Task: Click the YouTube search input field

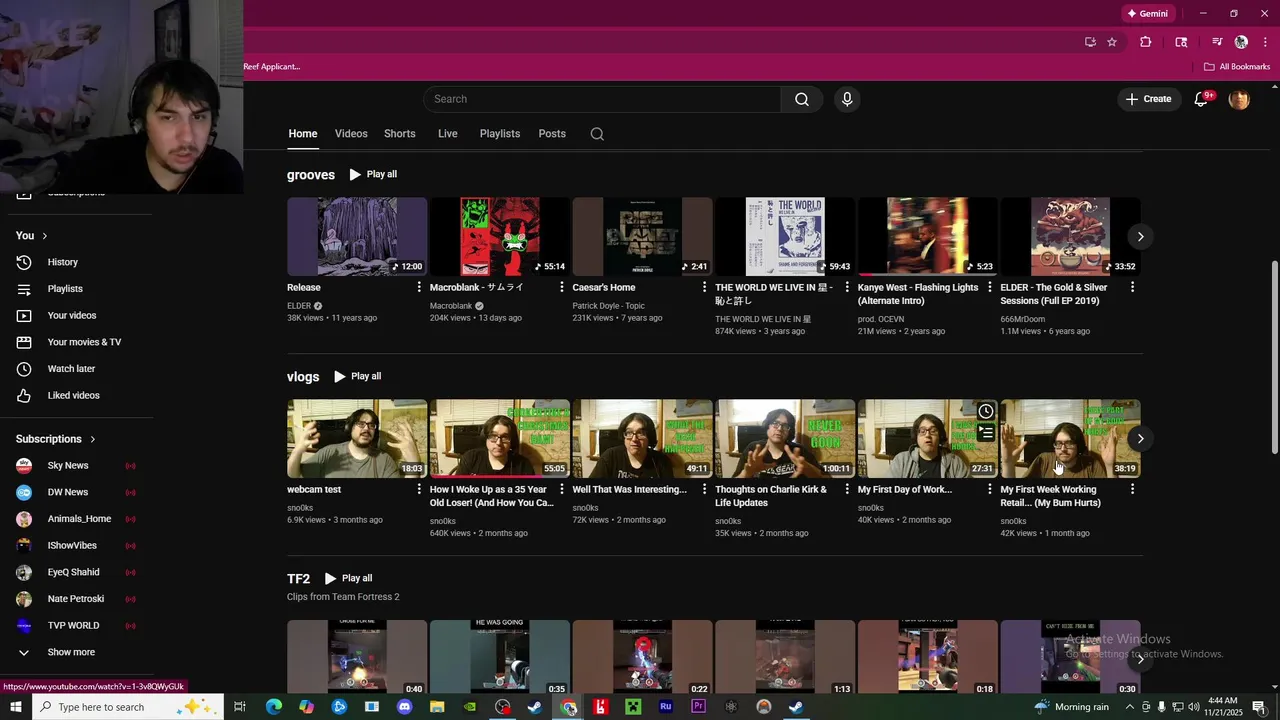Action: click(x=602, y=99)
